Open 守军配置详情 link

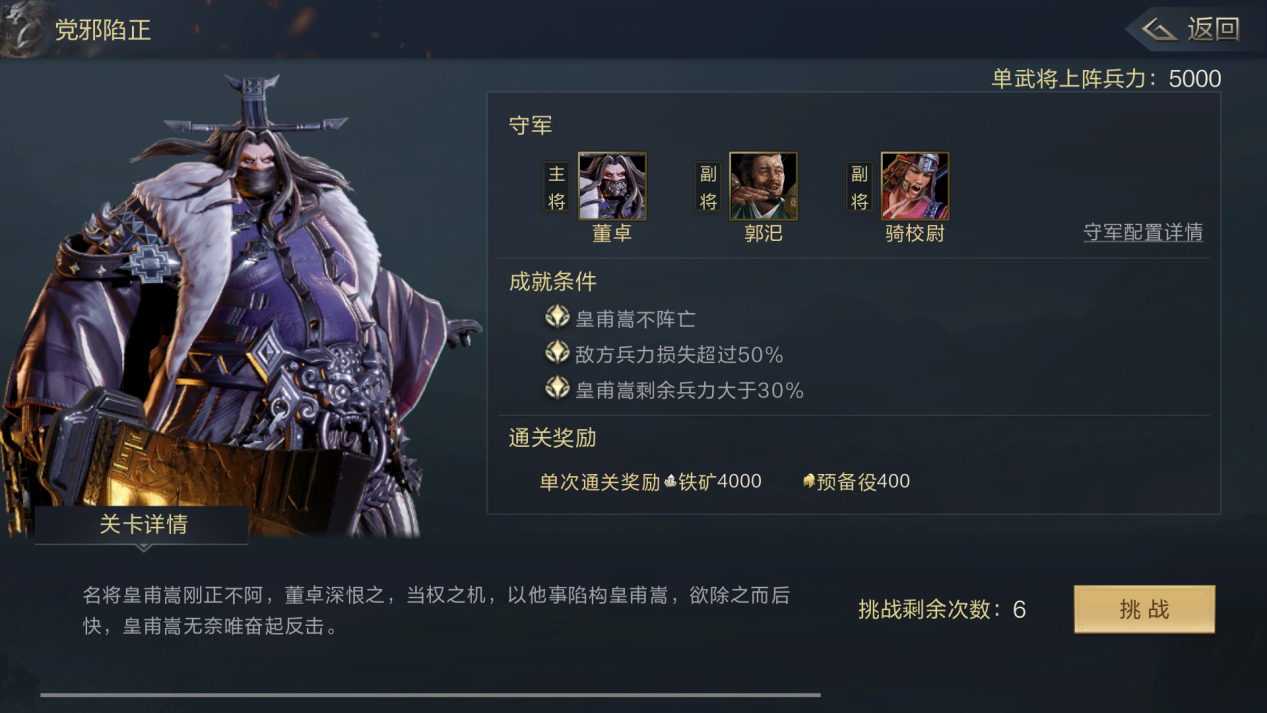click(1143, 233)
